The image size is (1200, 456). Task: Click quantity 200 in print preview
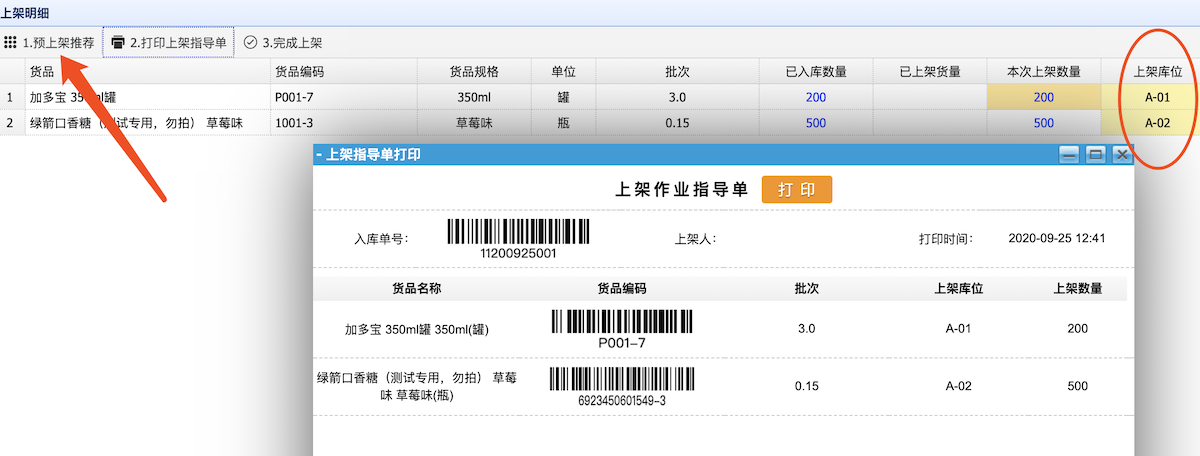pos(1078,328)
